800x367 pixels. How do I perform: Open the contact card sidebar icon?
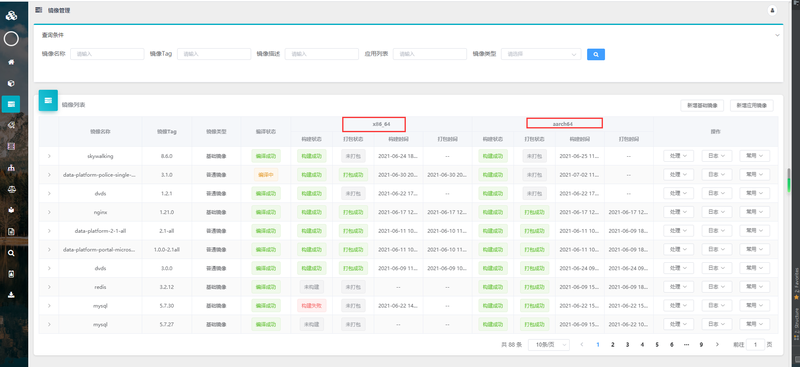[x=11, y=274]
